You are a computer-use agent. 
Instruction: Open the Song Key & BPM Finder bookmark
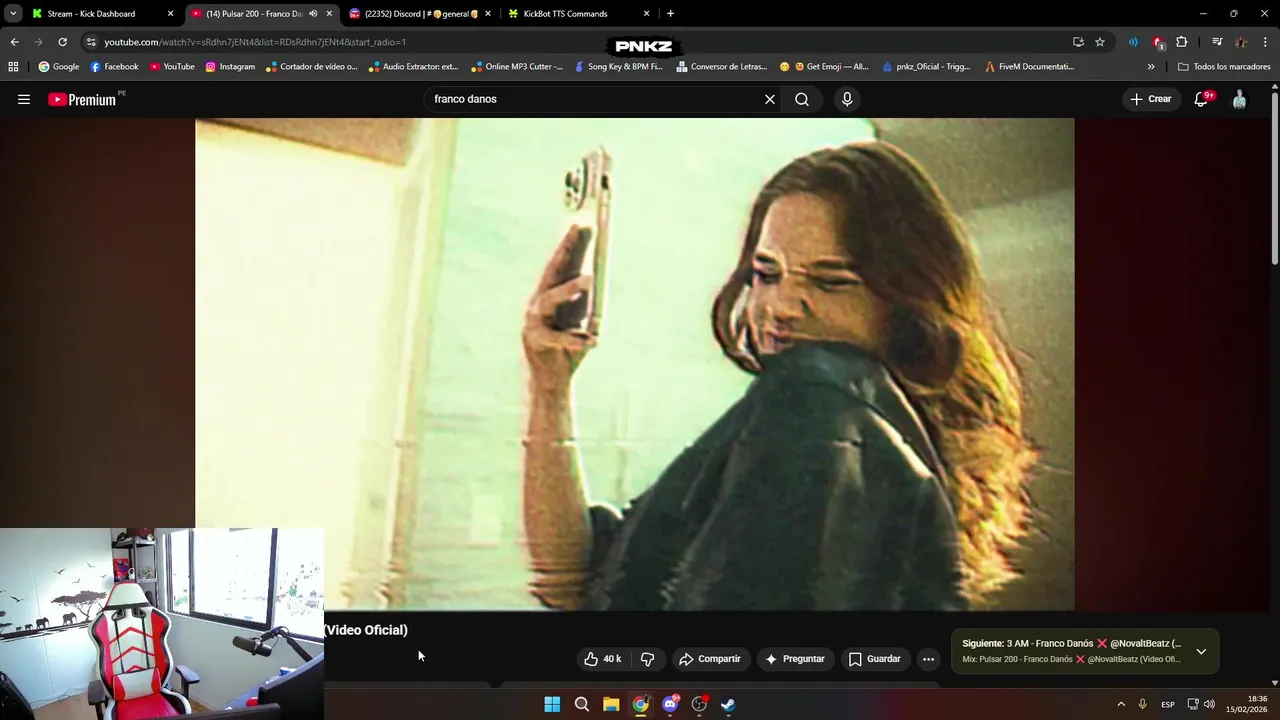pos(618,67)
